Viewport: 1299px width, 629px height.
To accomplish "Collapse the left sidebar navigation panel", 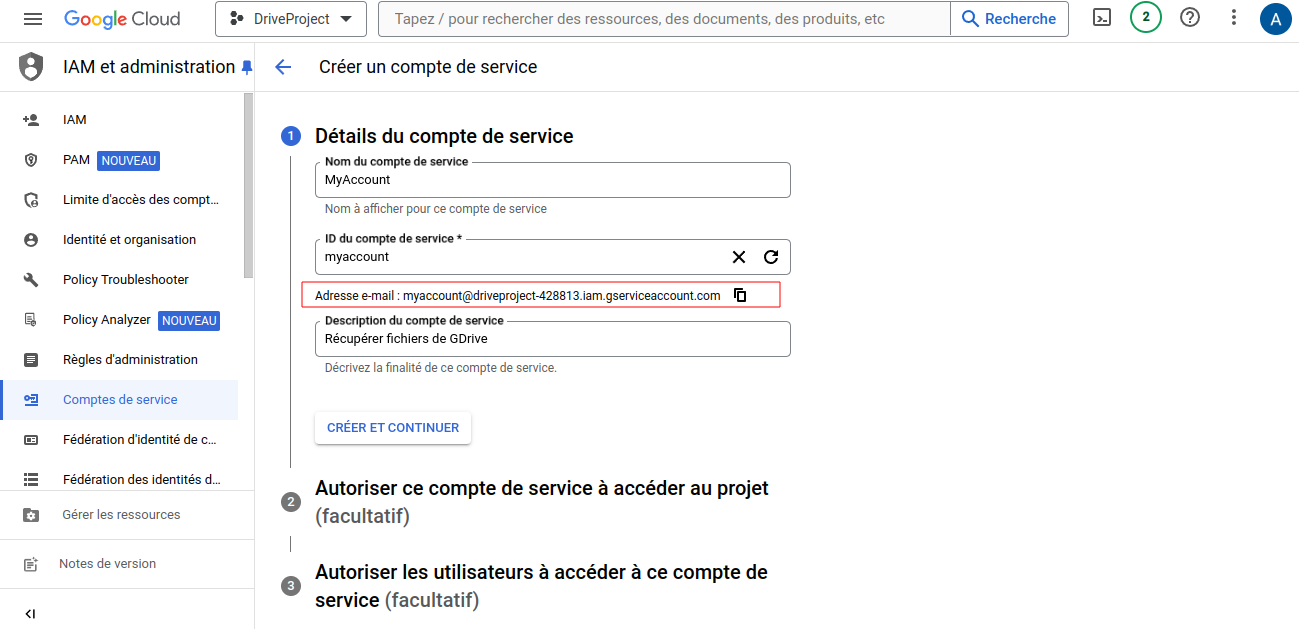I will pyautogui.click(x=30, y=613).
